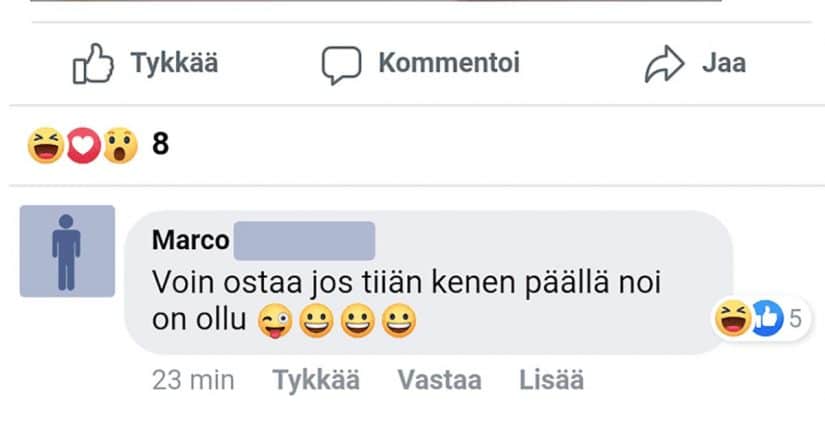This screenshot has width=825, height=432.
Task: Click the Tykkää post button label
Action: point(174,63)
